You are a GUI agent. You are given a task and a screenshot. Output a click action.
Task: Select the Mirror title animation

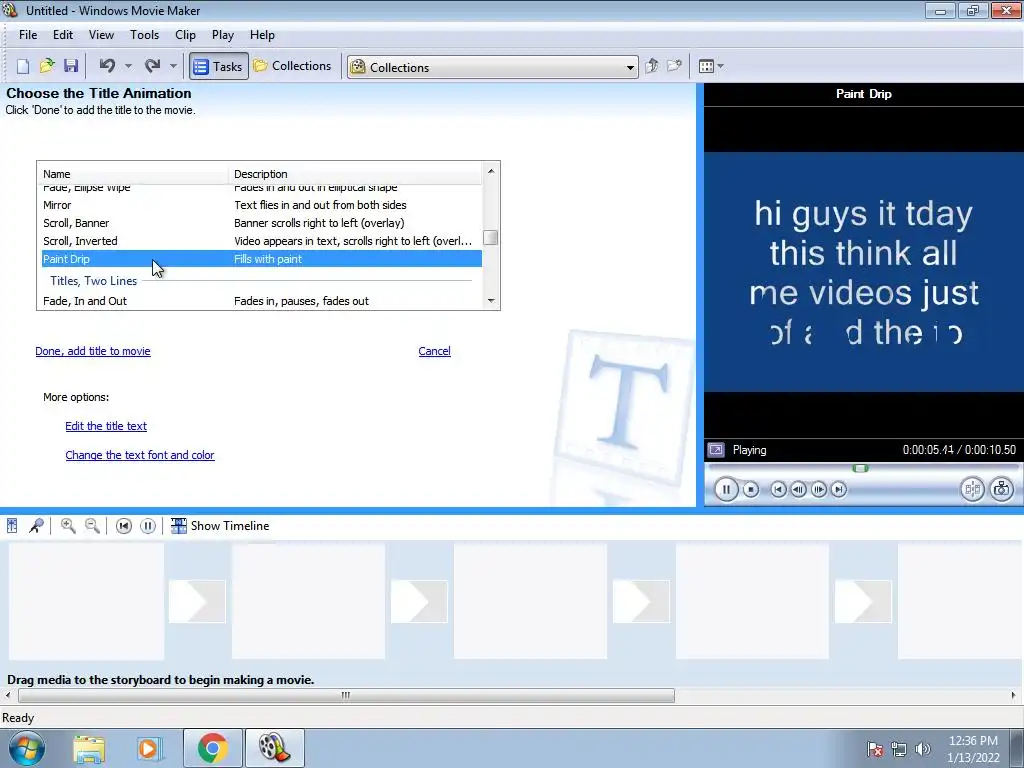[261, 205]
